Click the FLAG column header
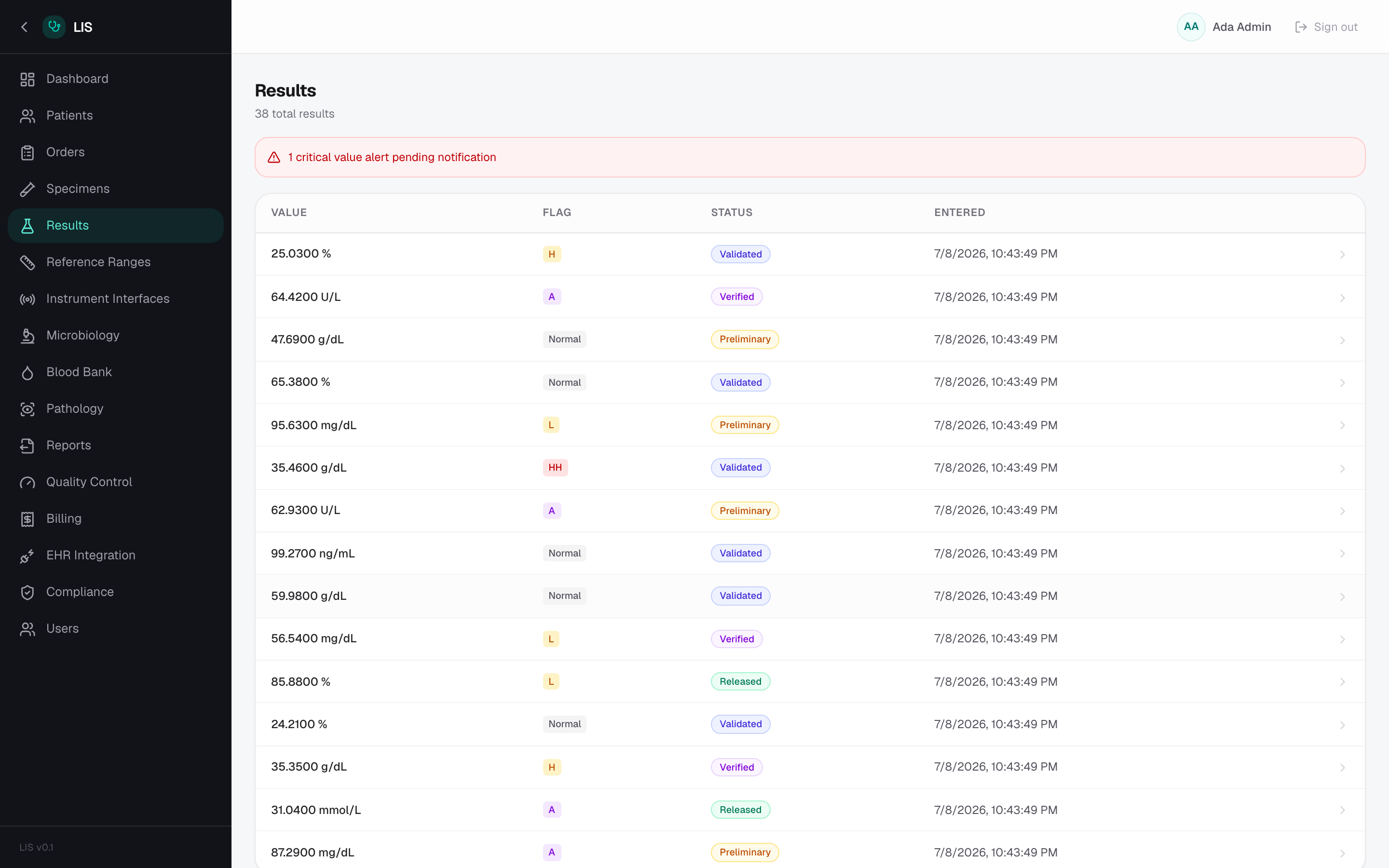This screenshot has height=868, width=1389. coord(557,212)
